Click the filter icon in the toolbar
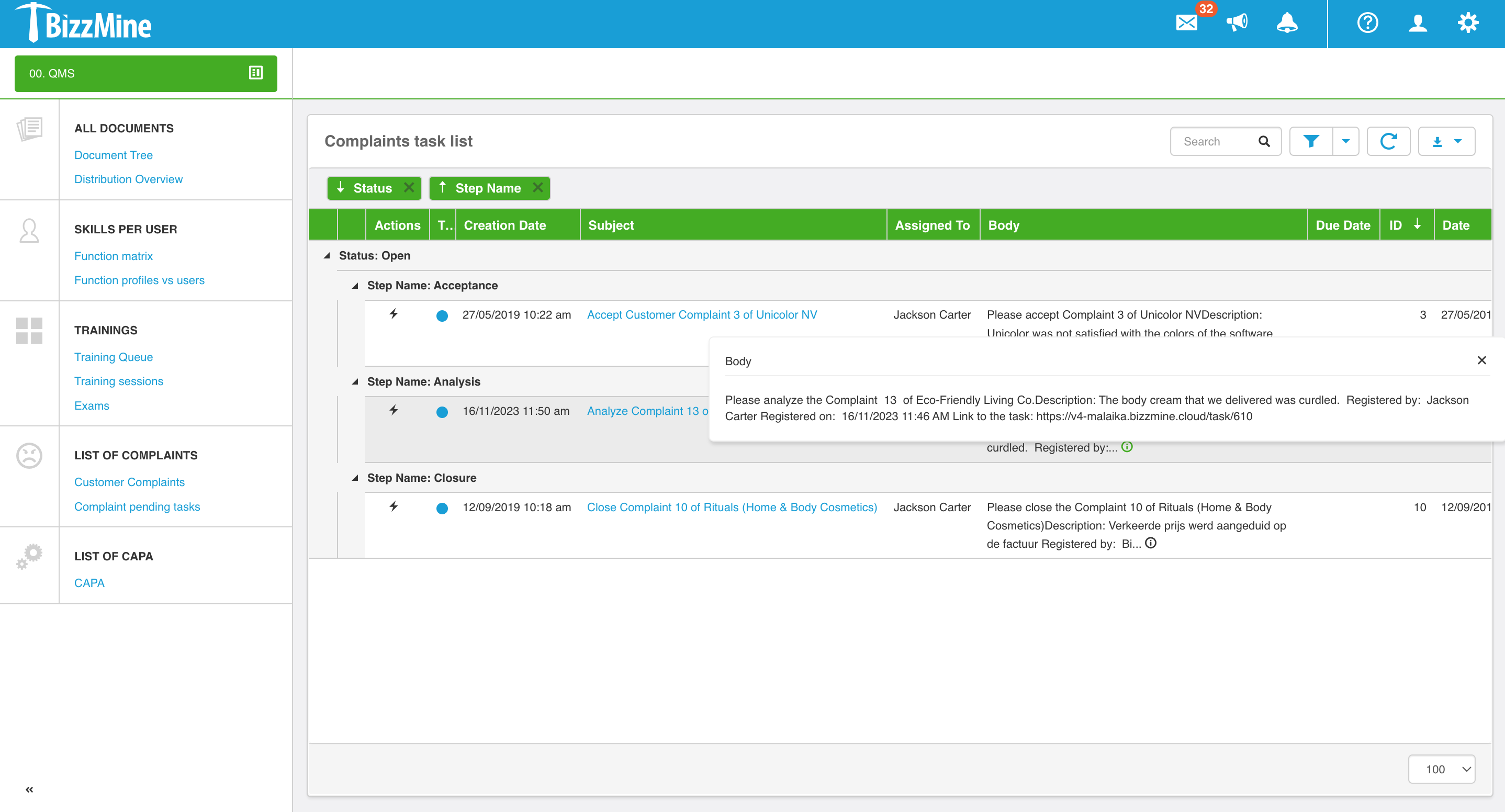The width and height of the screenshot is (1505, 812). coord(1311,141)
